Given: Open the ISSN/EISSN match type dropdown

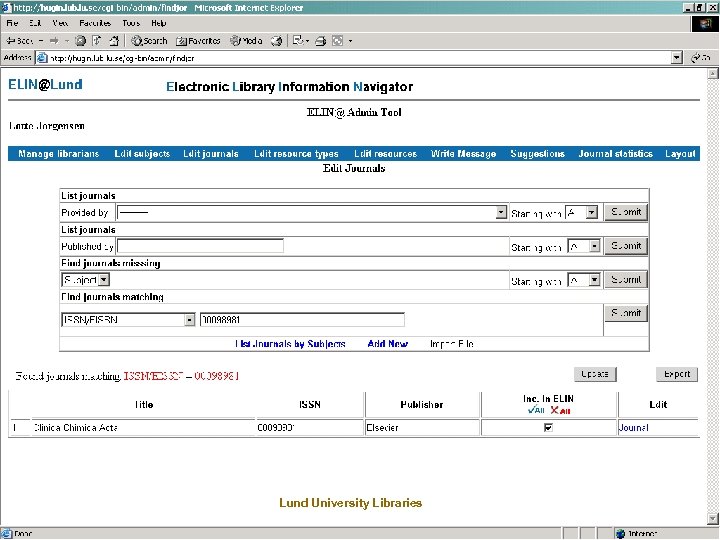Looking at the screenshot, I should (128, 320).
